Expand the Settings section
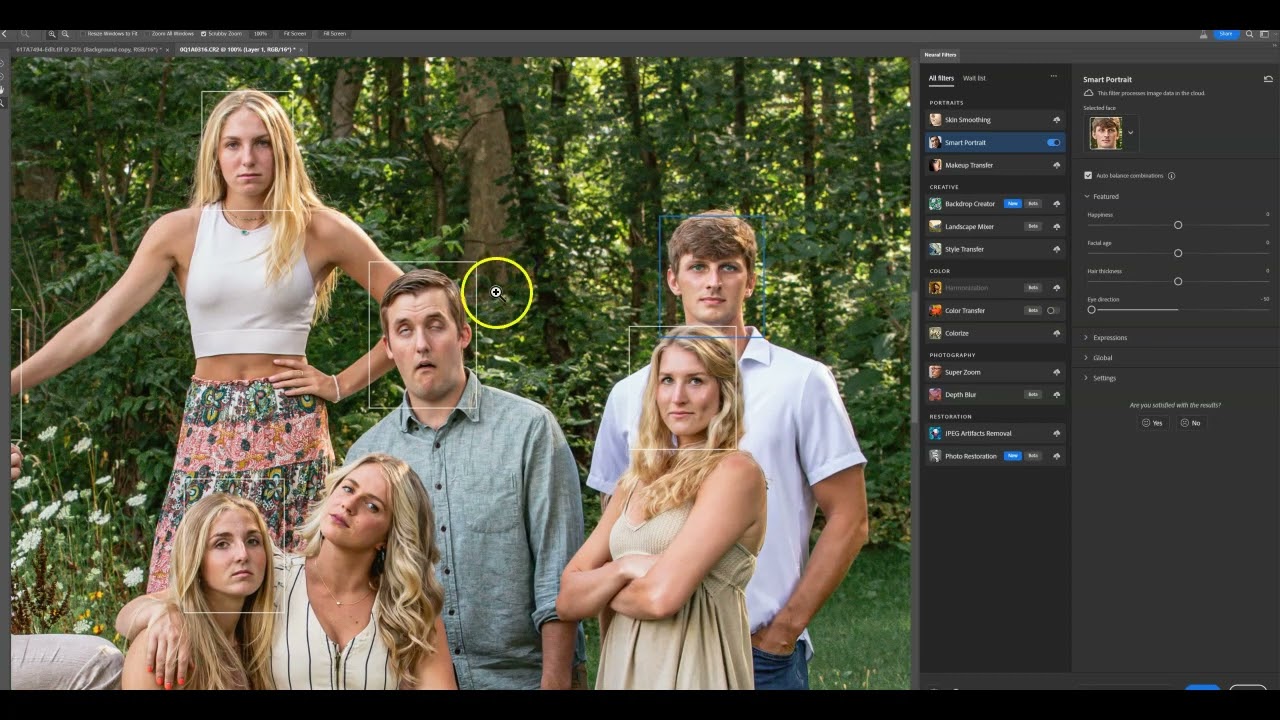The width and height of the screenshot is (1280, 720). pos(1087,378)
